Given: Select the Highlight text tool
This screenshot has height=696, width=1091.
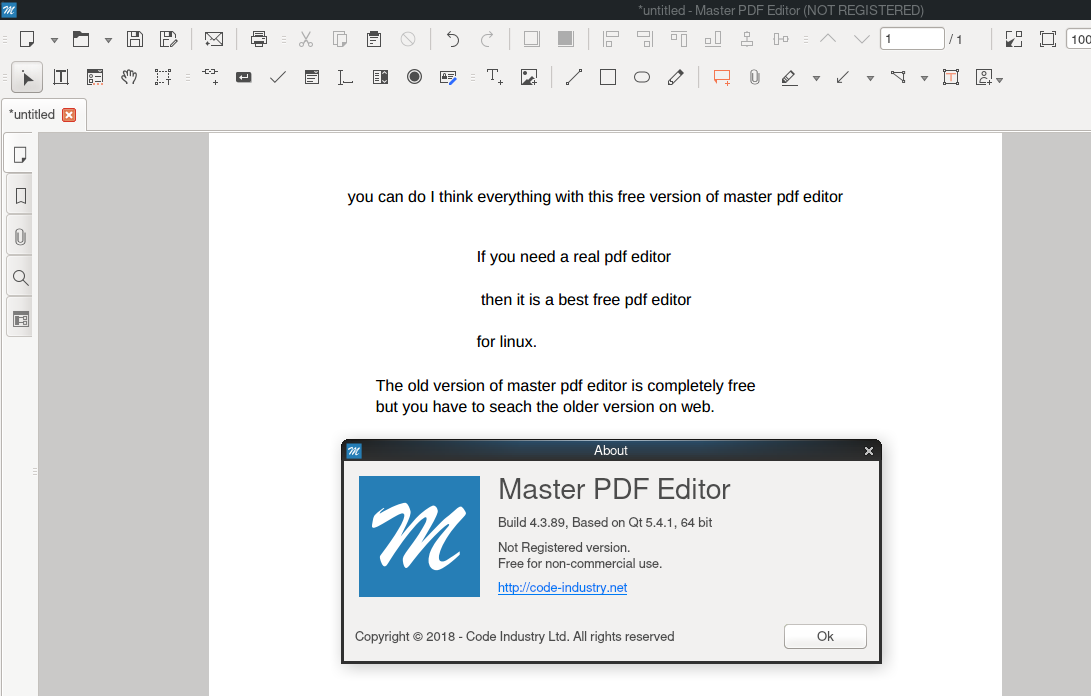Looking at the screenshot, I should (789, 77).
